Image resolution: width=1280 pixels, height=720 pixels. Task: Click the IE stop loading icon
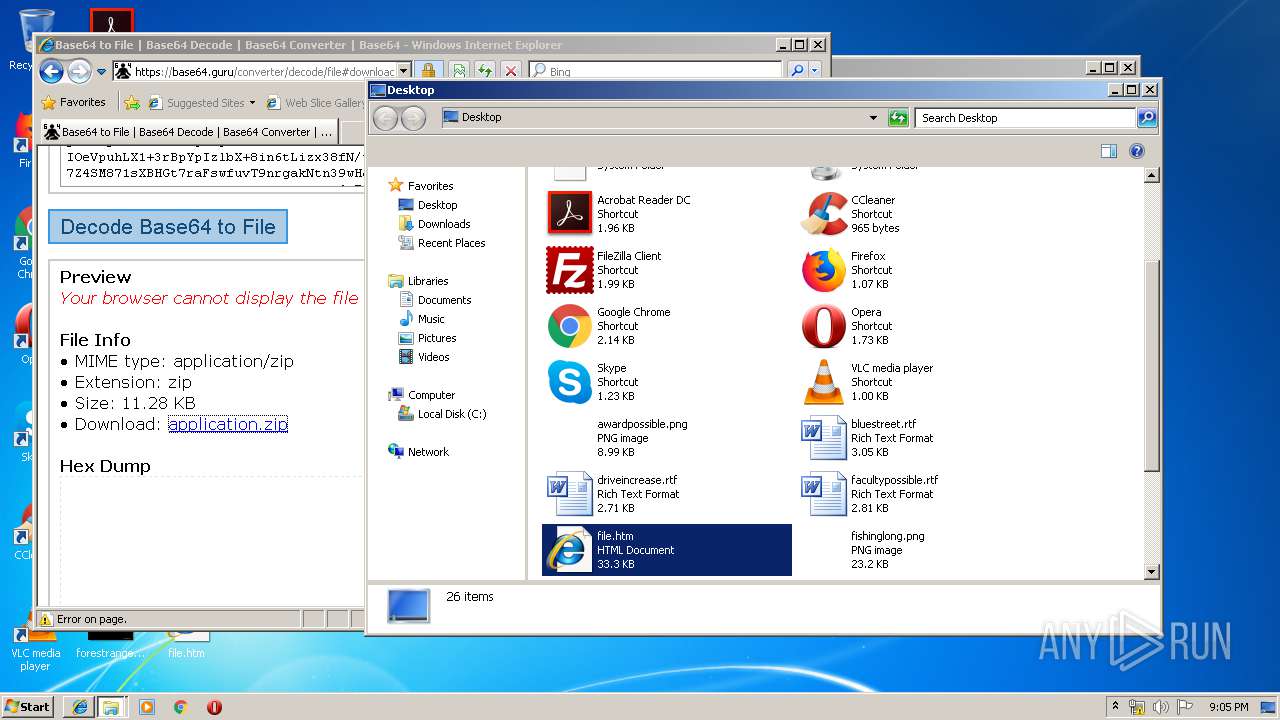510,71
